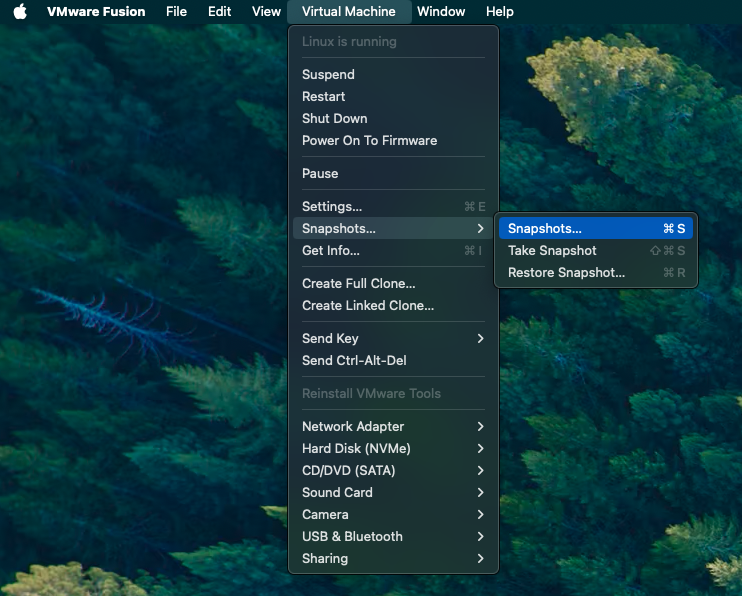
Task: Choose Create Linked Clone option
Action: pyautogui.click(x=367, y=305)
